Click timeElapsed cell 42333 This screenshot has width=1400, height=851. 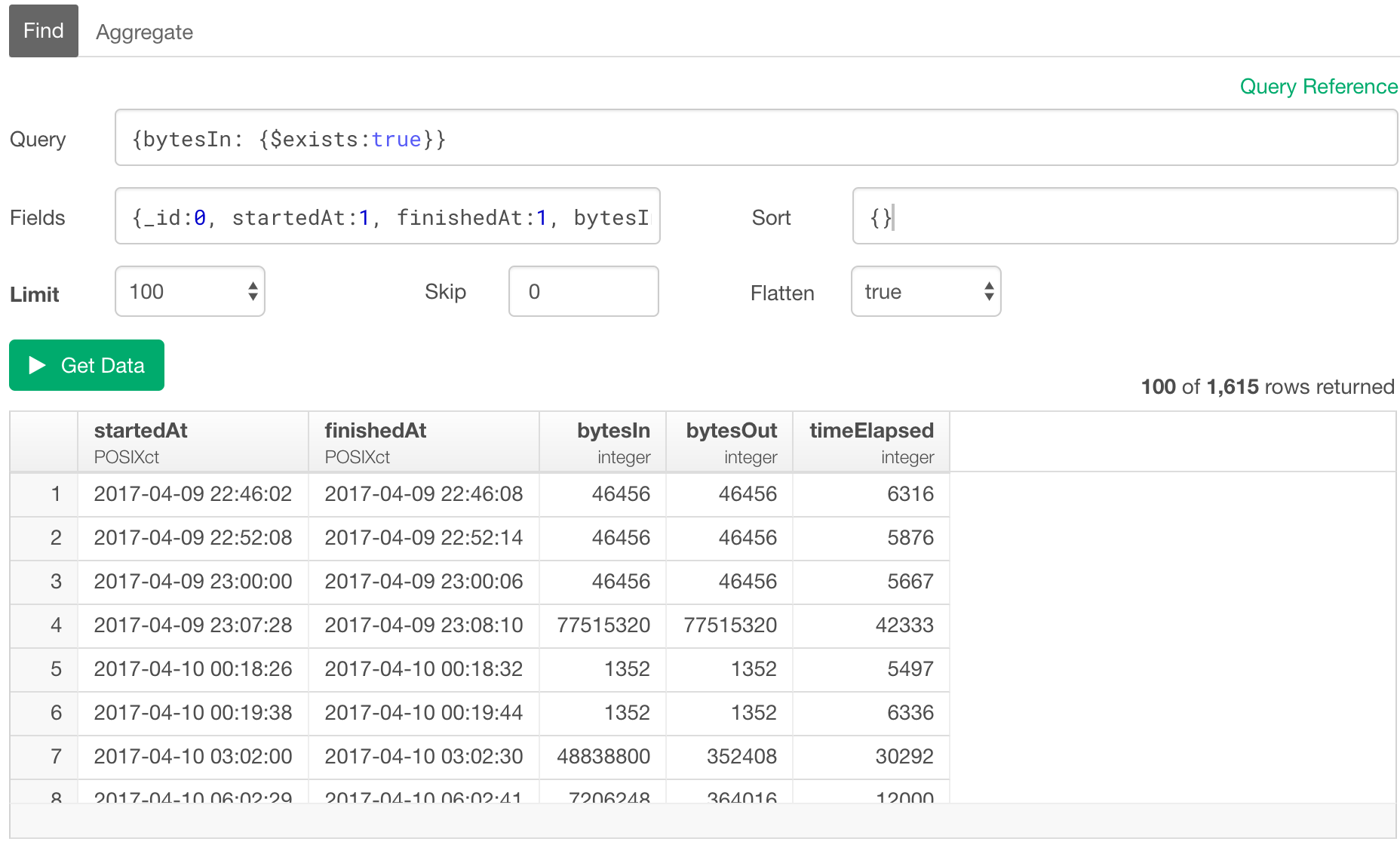(x=871, y=625)
